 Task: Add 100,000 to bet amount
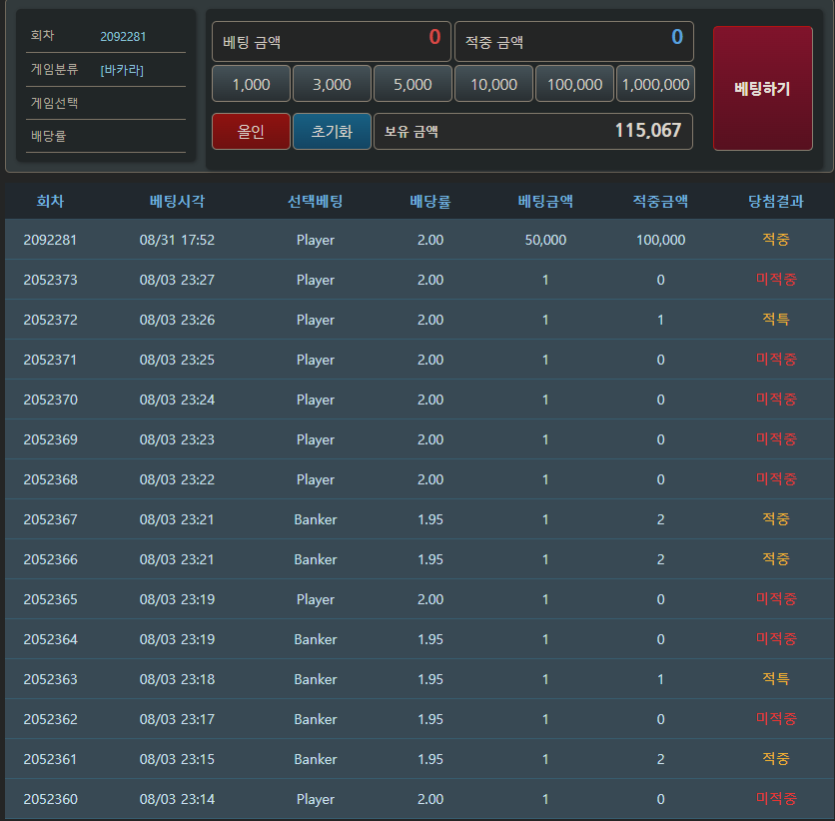pos(575,84)
